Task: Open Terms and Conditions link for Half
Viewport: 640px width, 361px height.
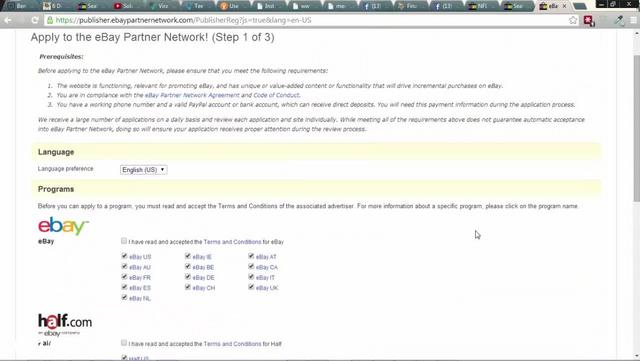Action: pyautogui.click(x=232, y=344)
